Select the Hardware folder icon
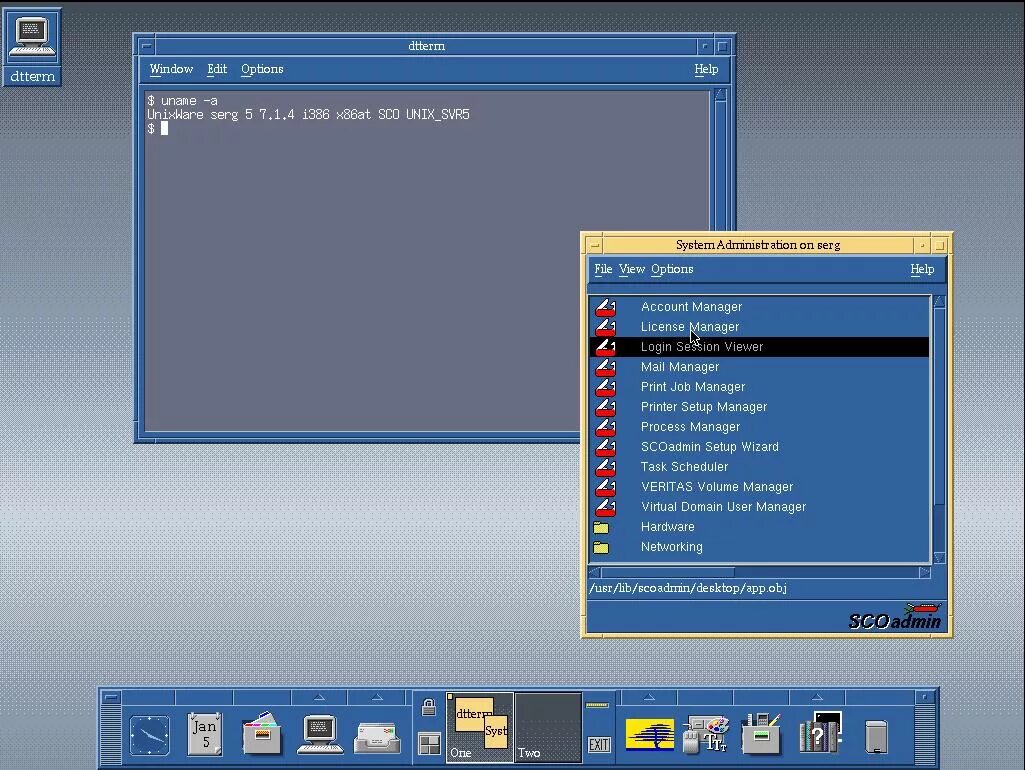Screen dimensions: 1025x770 click(601, 527)
